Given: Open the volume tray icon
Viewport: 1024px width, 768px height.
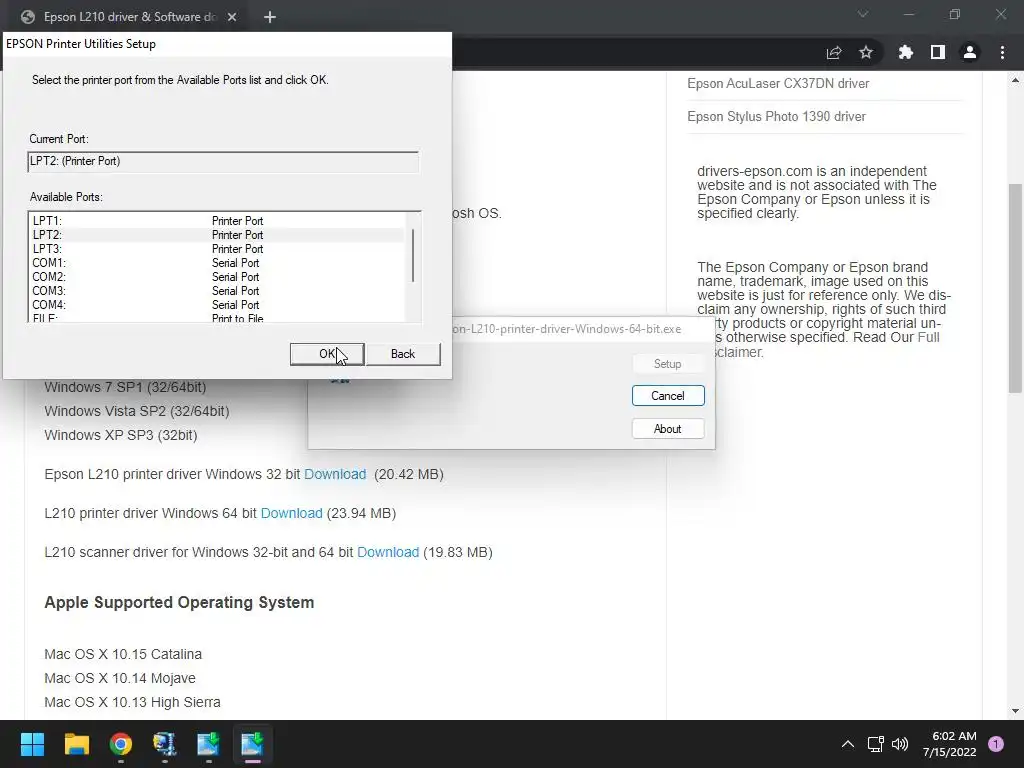Looking at the screenshot, I should 900,744.
